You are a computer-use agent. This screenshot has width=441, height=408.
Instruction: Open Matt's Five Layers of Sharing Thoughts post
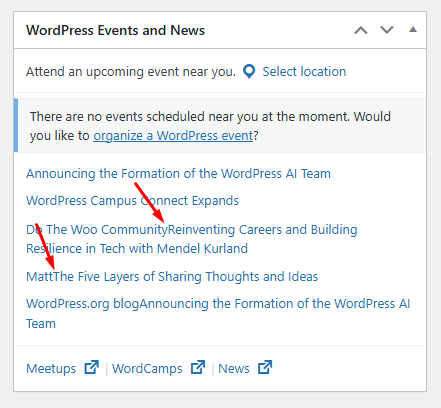click(172, 277)
